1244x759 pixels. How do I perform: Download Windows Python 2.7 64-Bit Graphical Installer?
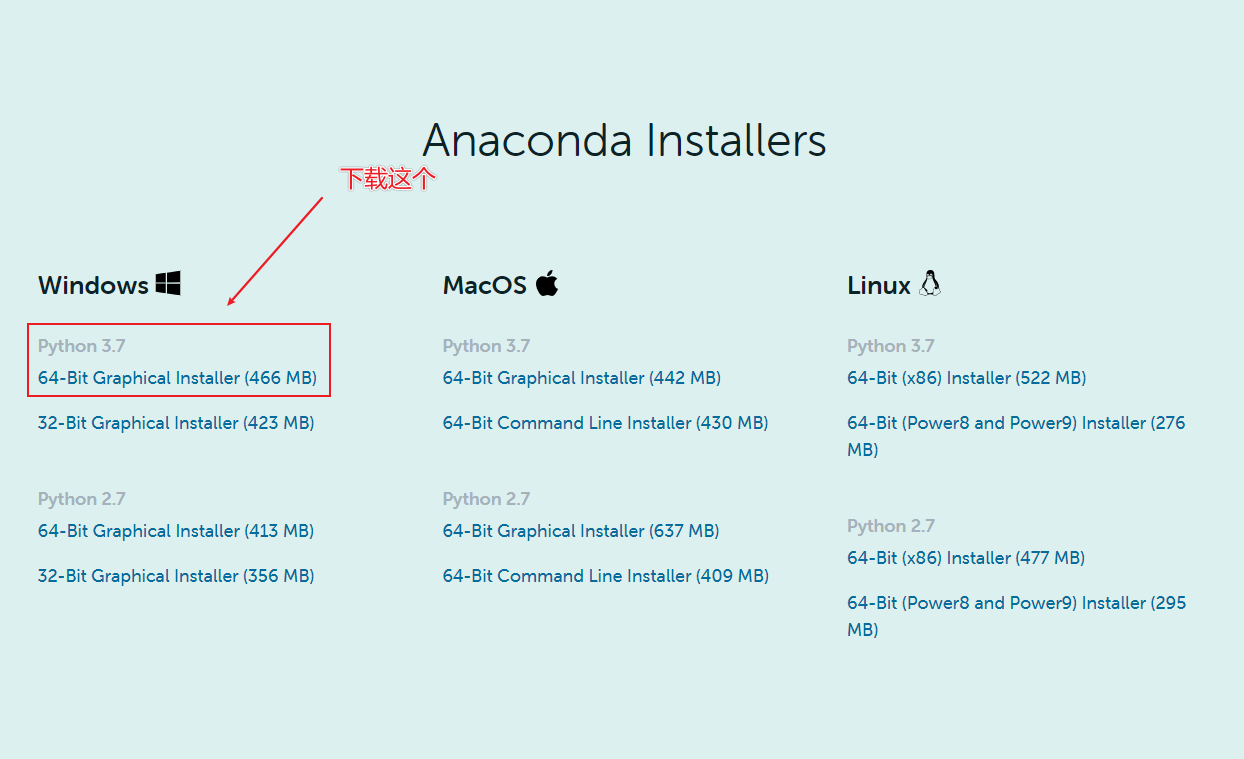click(176, 531)
